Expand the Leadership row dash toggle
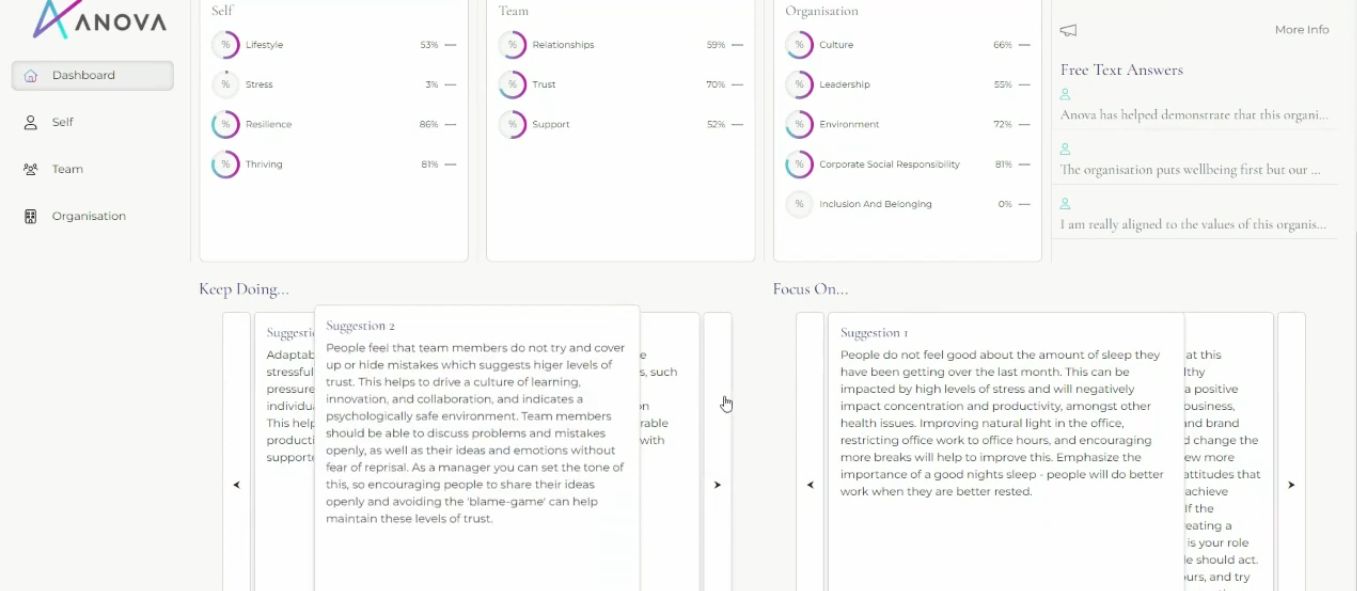1357x591 pixels. [1024, 85]
